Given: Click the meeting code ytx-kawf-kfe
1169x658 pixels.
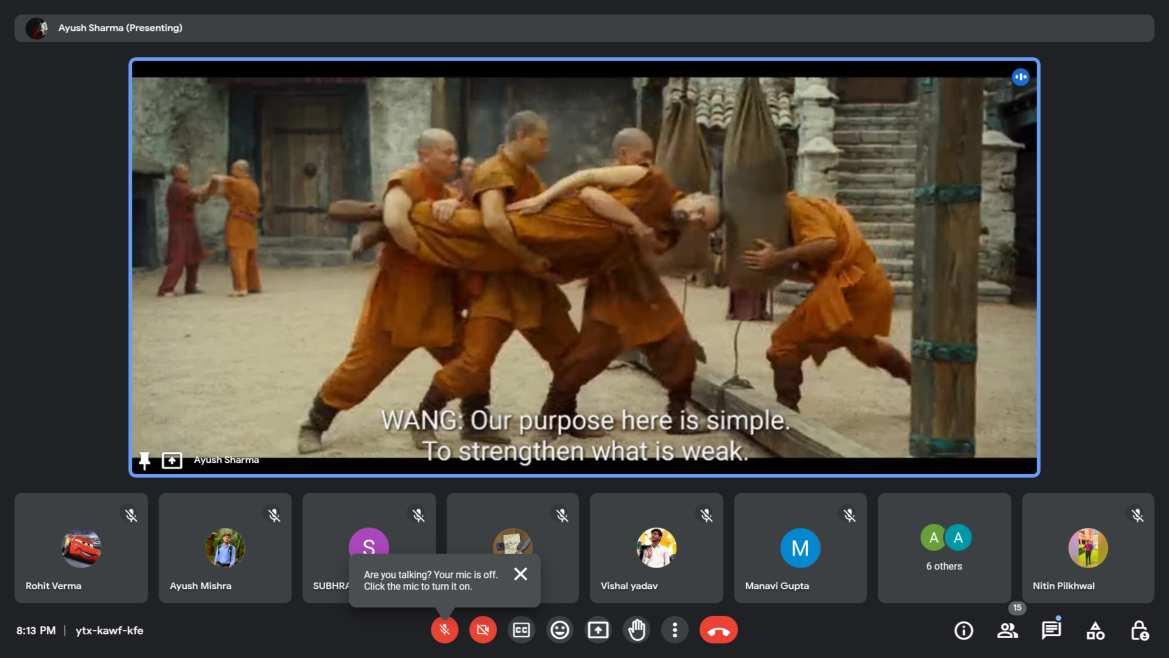Looking at the screenshot, I should coord(110,630).
